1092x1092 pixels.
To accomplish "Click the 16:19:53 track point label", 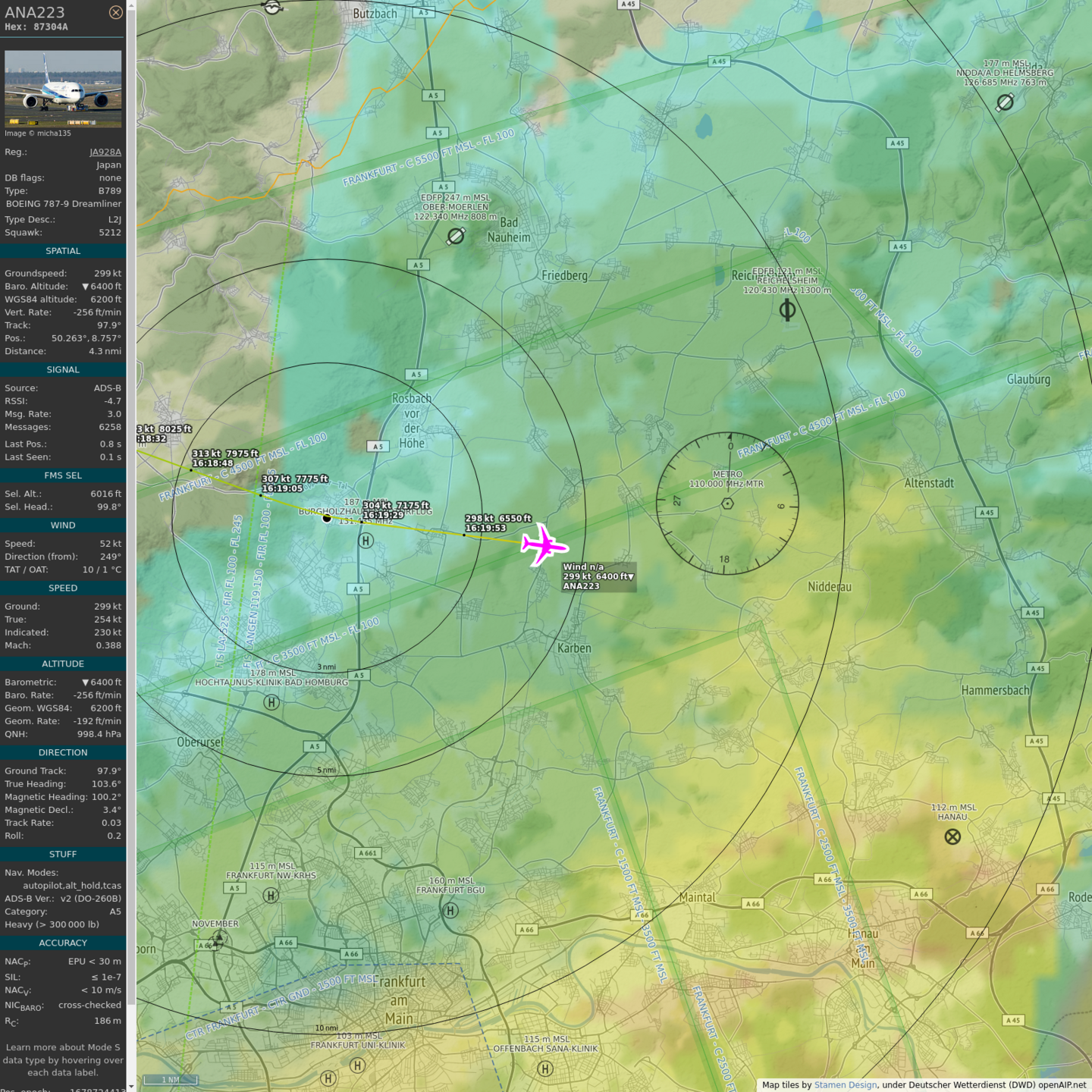I will pyautogui.click(x=485, y=528).
